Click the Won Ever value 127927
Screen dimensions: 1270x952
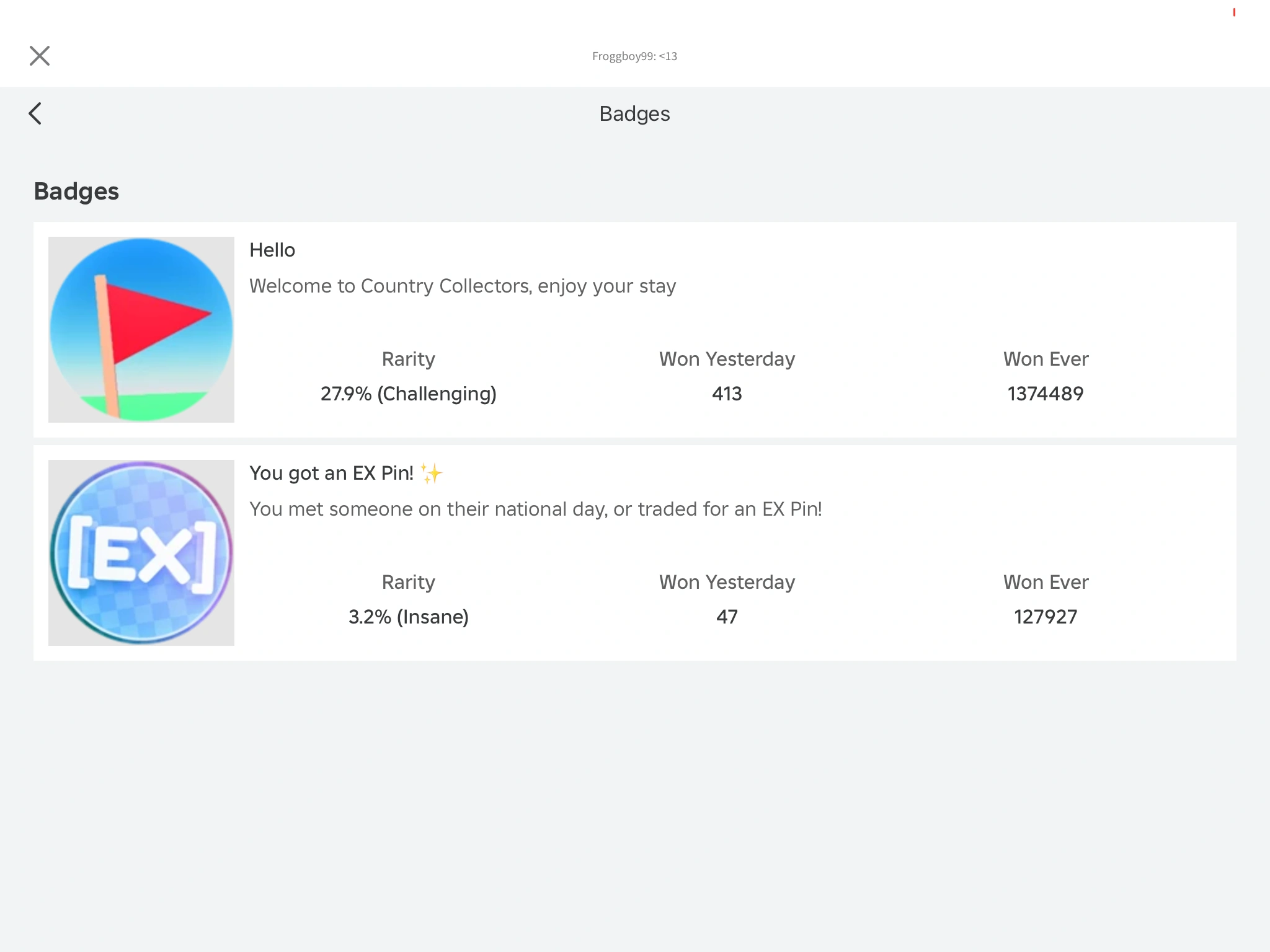1046,617
